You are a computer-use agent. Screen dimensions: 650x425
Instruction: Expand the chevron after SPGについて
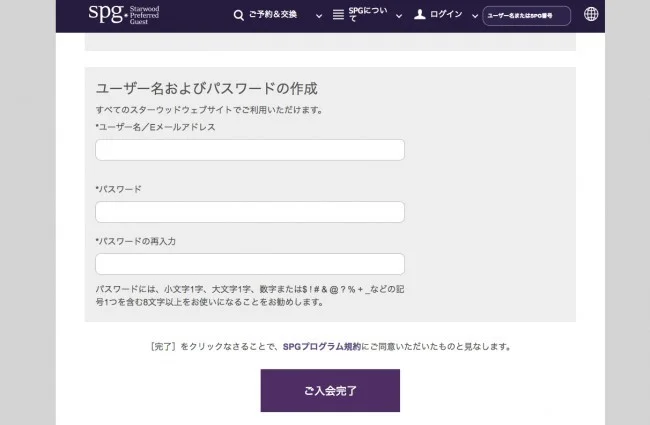pyautogui.click(x=399, y=16)
